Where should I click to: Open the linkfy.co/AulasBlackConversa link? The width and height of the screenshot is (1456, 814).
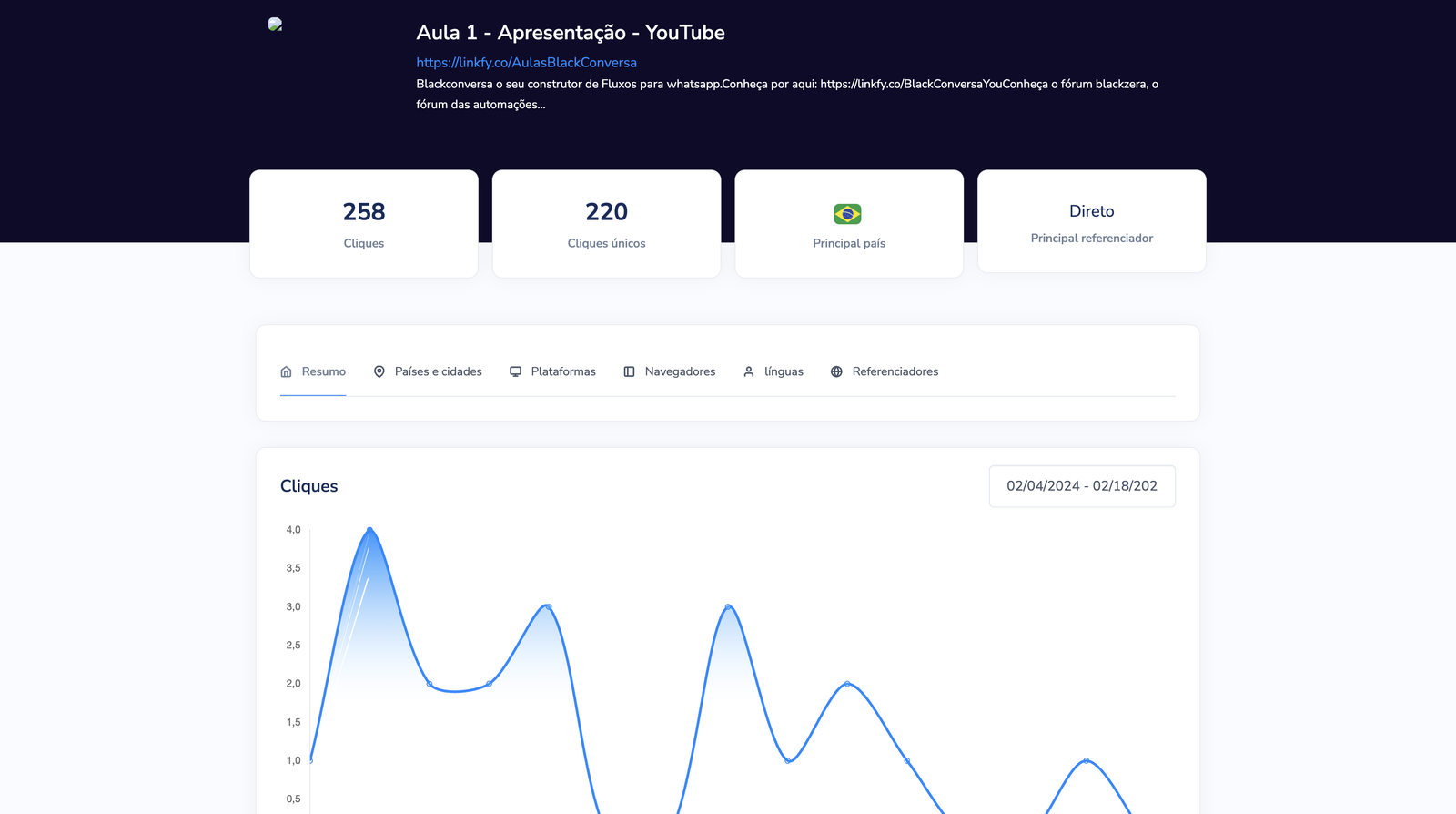[x=526, y=63]
